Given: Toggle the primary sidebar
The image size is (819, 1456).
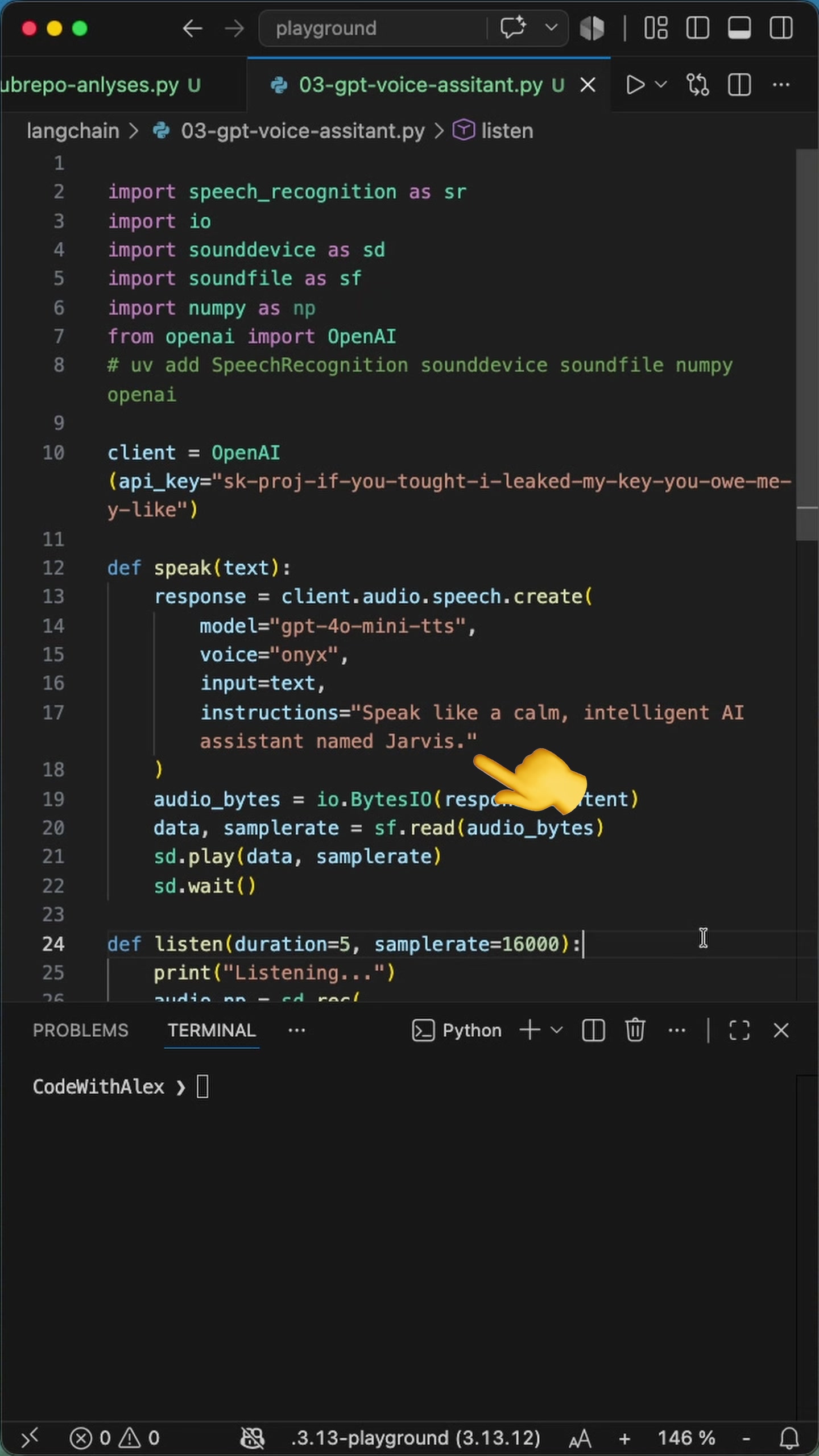Looking at the screenshot, I should (x=697, y=28).
